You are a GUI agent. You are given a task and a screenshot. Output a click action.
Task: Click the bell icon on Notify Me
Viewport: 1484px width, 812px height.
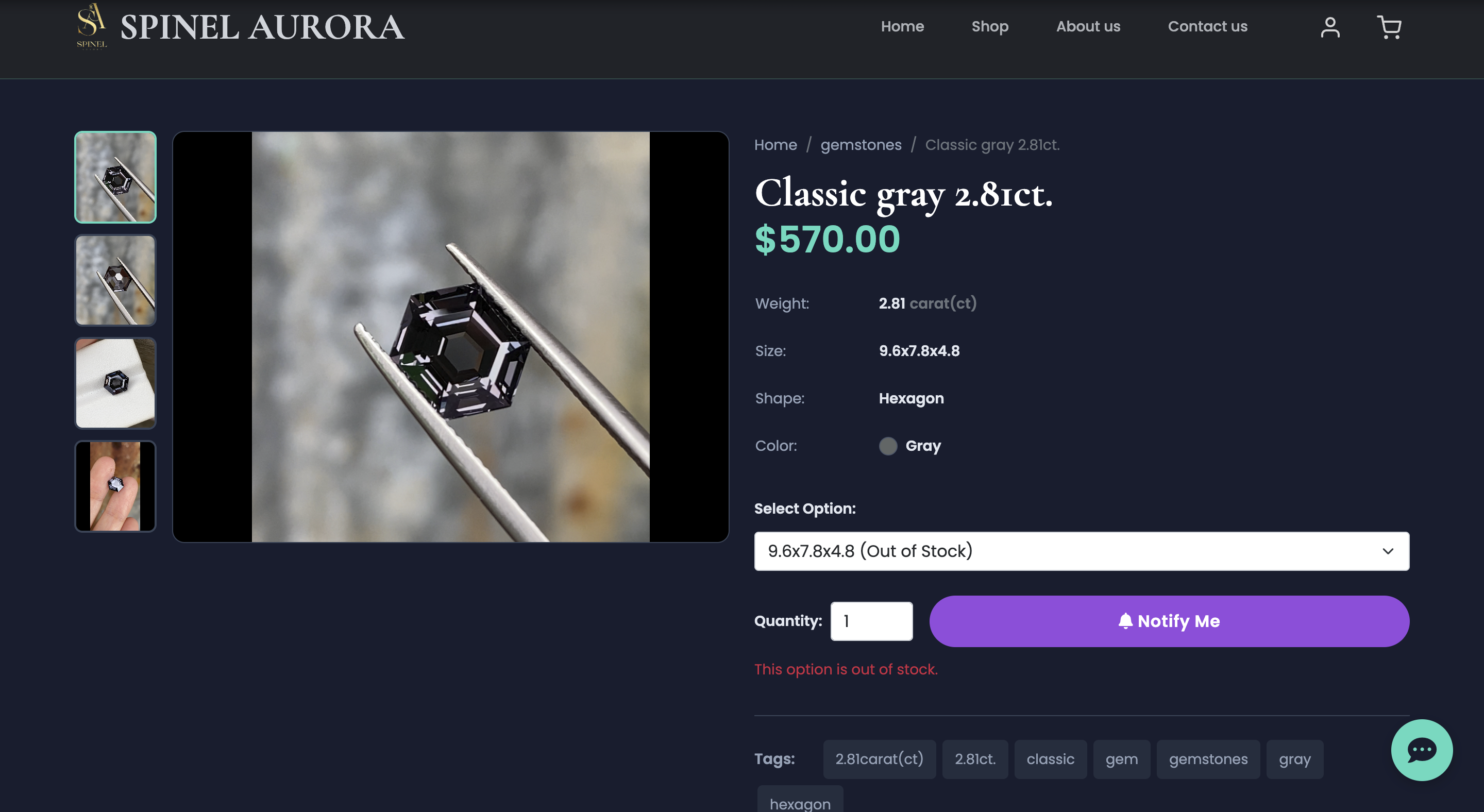(1125, 621)
